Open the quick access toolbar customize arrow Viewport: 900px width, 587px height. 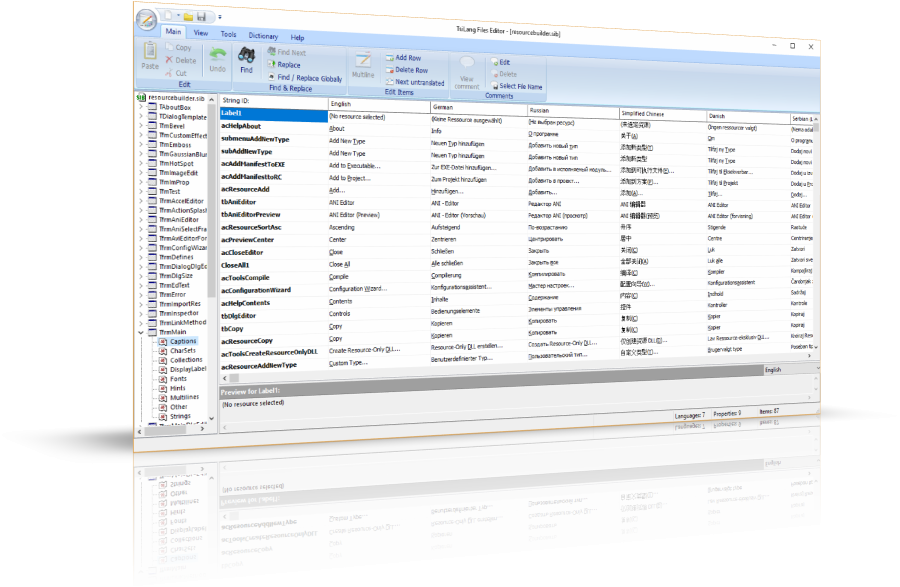[219, 18]
